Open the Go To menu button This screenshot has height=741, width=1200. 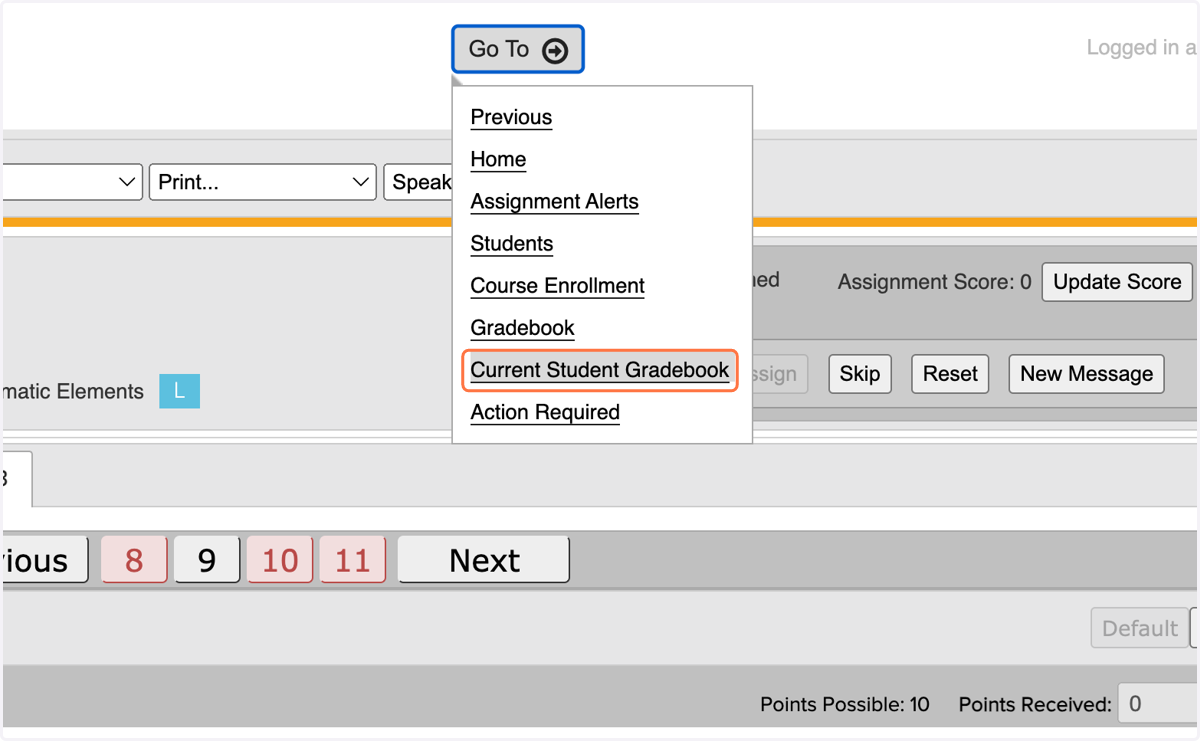[x=517, y=49]
